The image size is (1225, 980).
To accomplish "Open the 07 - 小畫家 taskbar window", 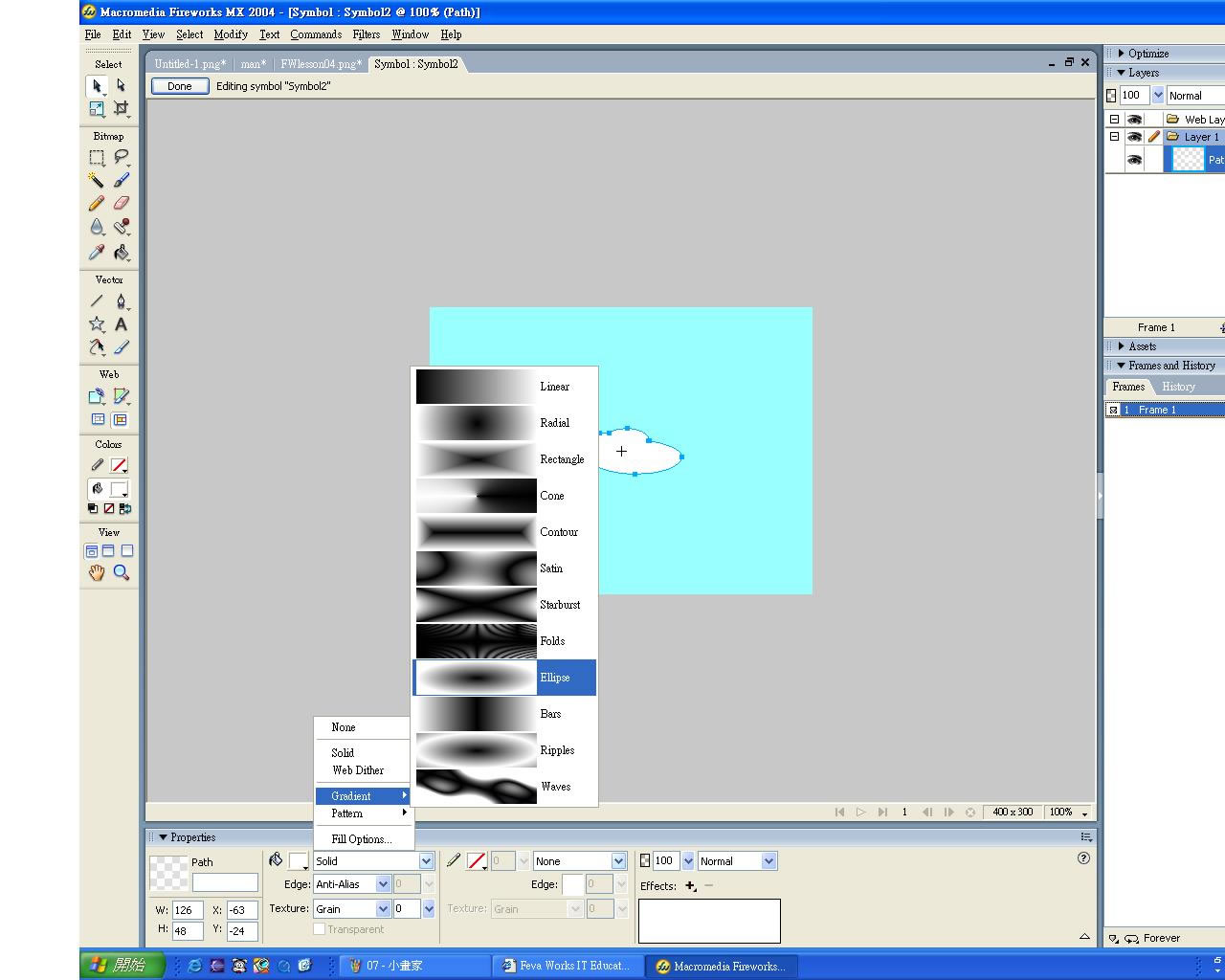I will click(414, 967).
